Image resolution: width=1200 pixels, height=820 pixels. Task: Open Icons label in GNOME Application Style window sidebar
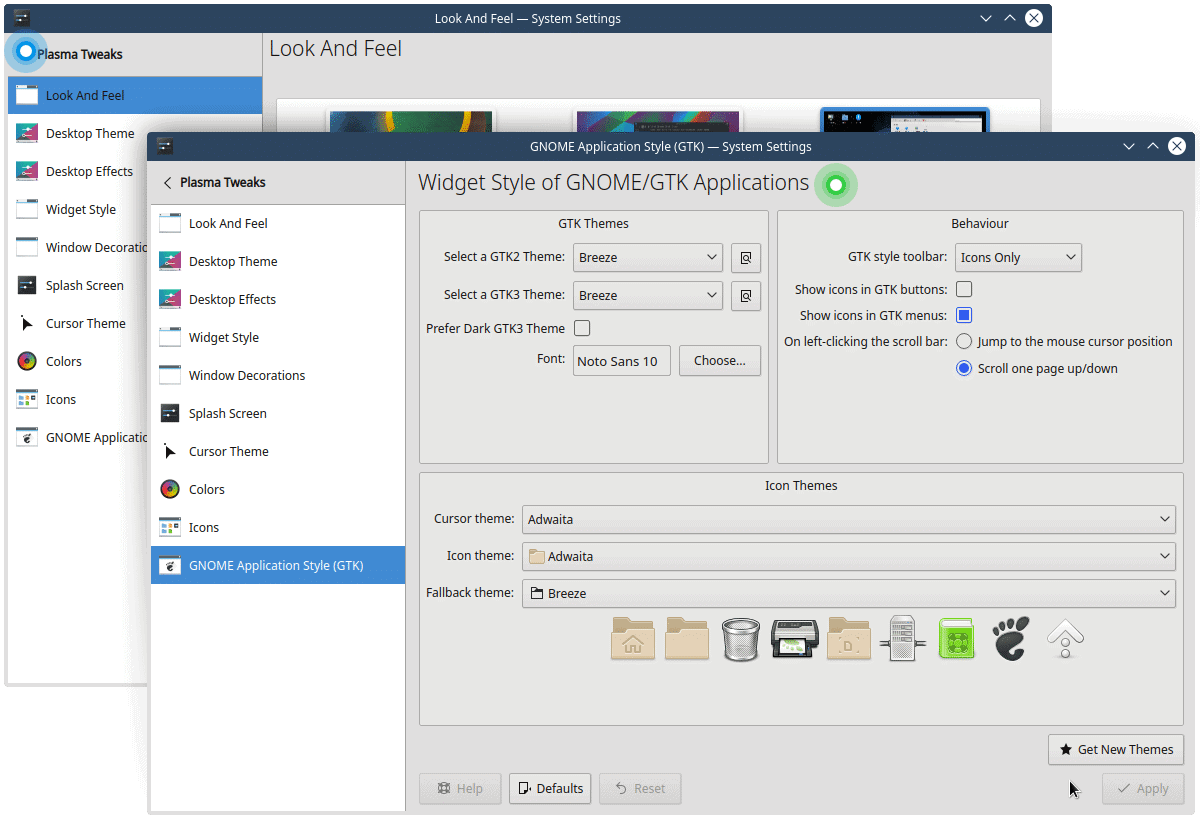pos(204,527)
